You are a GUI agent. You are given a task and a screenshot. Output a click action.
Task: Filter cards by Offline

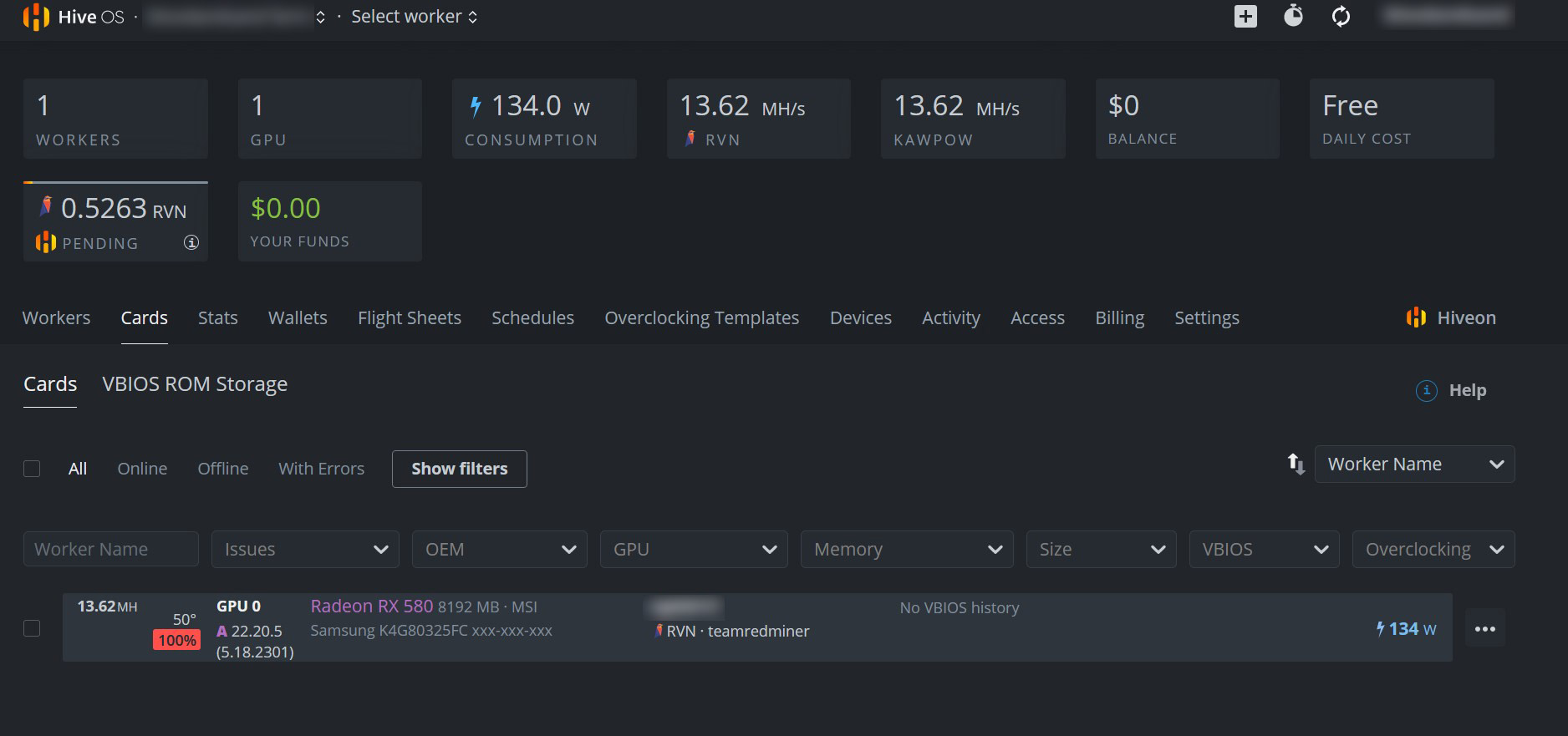pyautogui.click(x=223, y=469)
